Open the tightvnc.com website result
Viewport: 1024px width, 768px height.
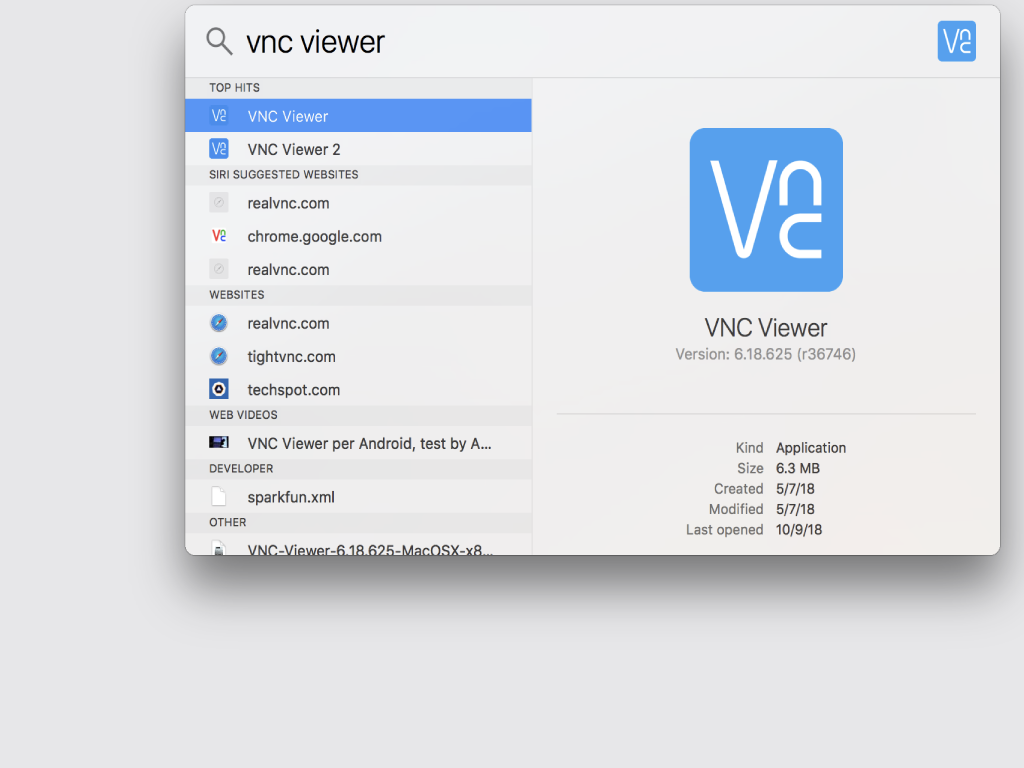tap(358, 356)
